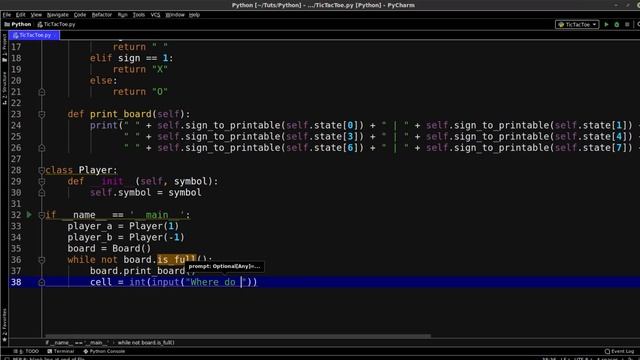The width and height of the screenshot is (640, 360).
Task: Click 'player_b = Player(-1)' on line 34
Action: pyautogui.click(x=126, y=237)
